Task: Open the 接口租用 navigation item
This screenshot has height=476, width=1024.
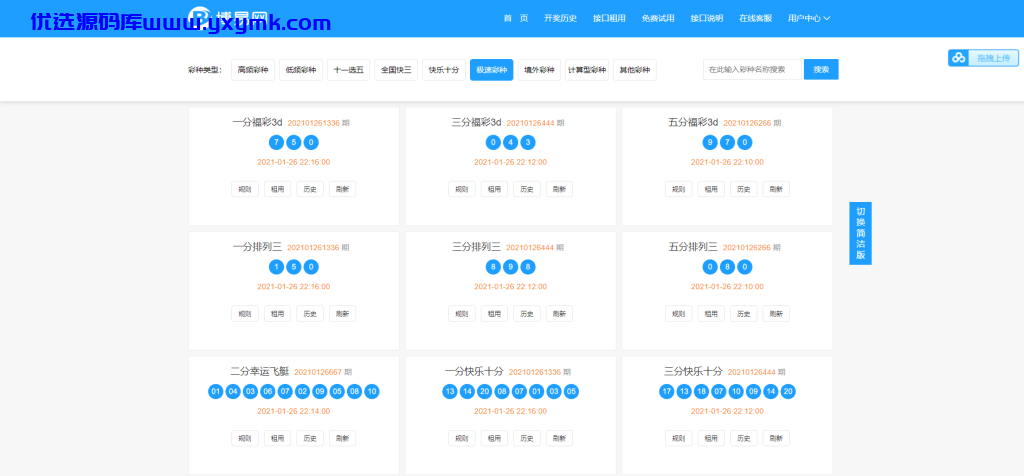Action: pos(609,18)
